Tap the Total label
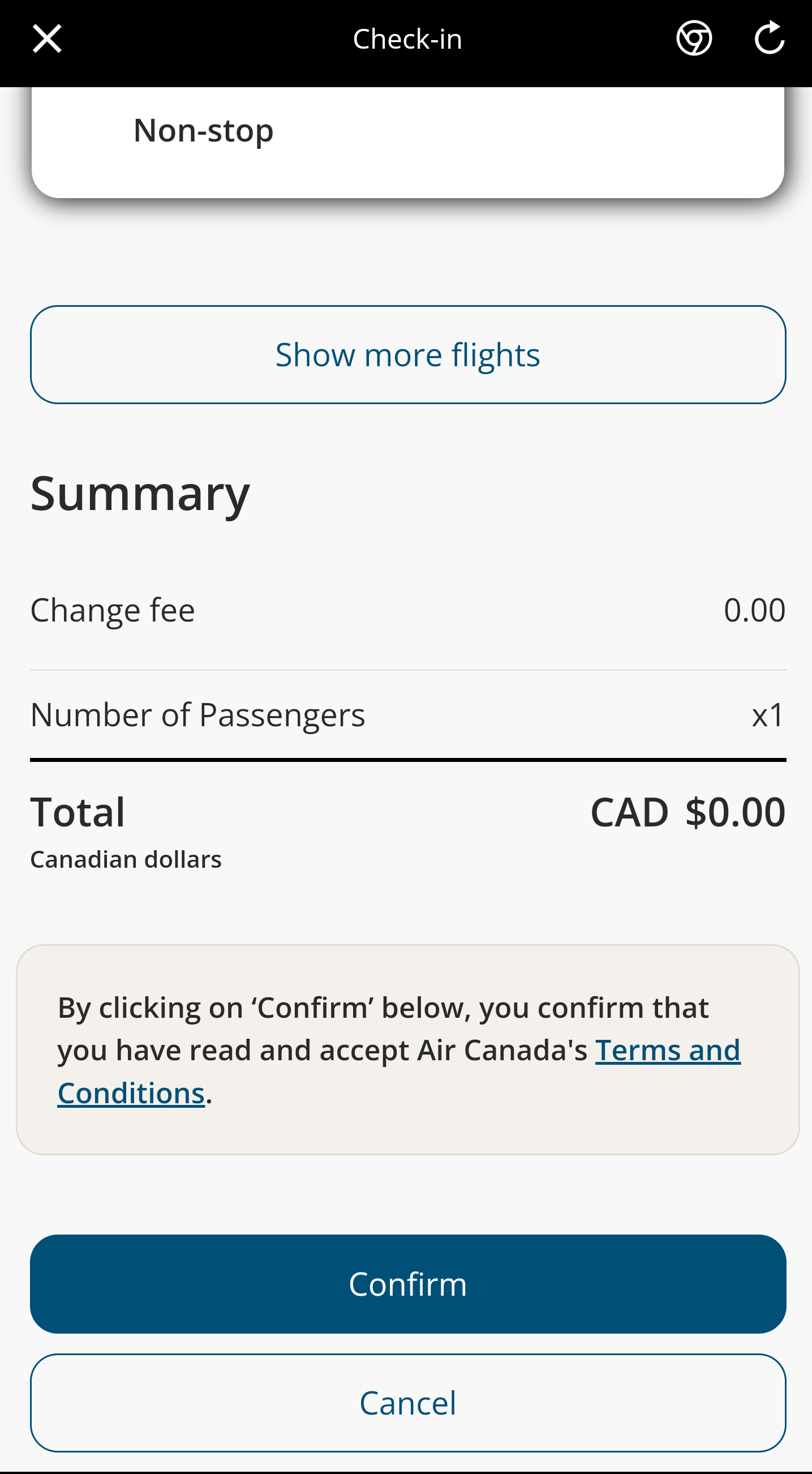This screenshot has width=812, height=1474. pos(78,811)
